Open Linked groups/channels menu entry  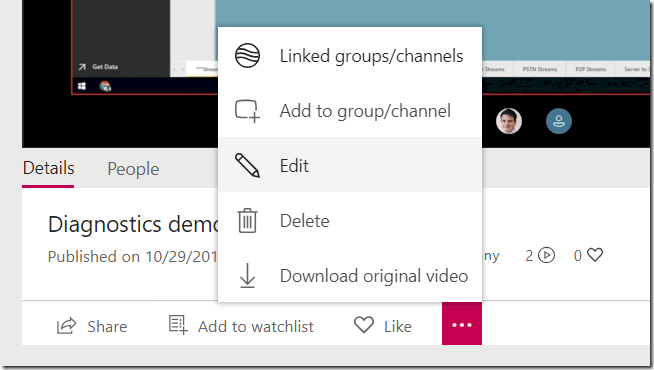(350, 56)
